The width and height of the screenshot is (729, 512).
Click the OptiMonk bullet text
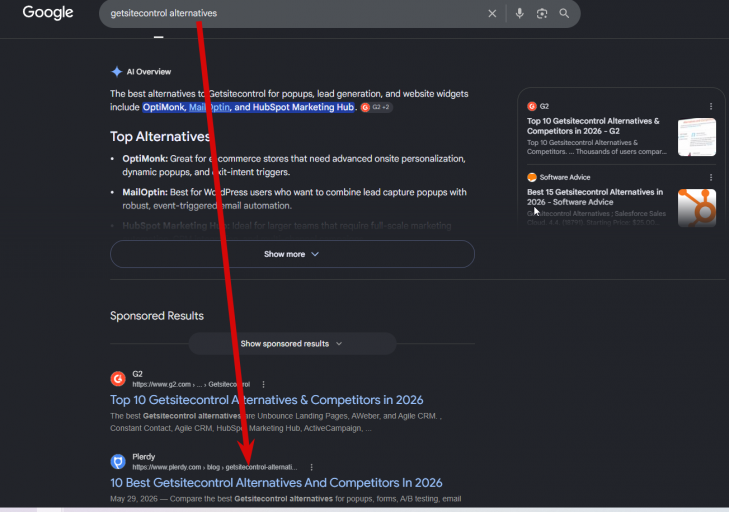coord(294,165)
